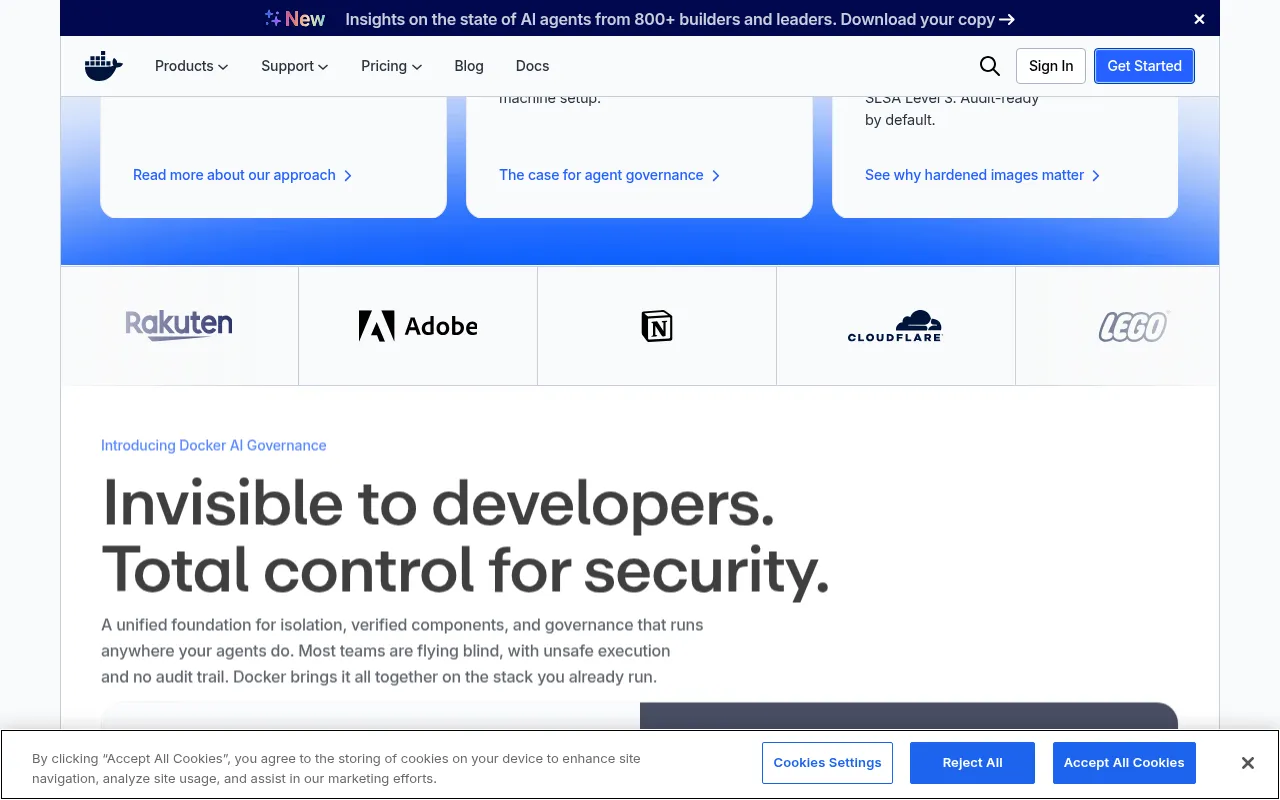Click the Adobe logo
Viewport: 1280px width, 800px height.
[x=418, y=326]
